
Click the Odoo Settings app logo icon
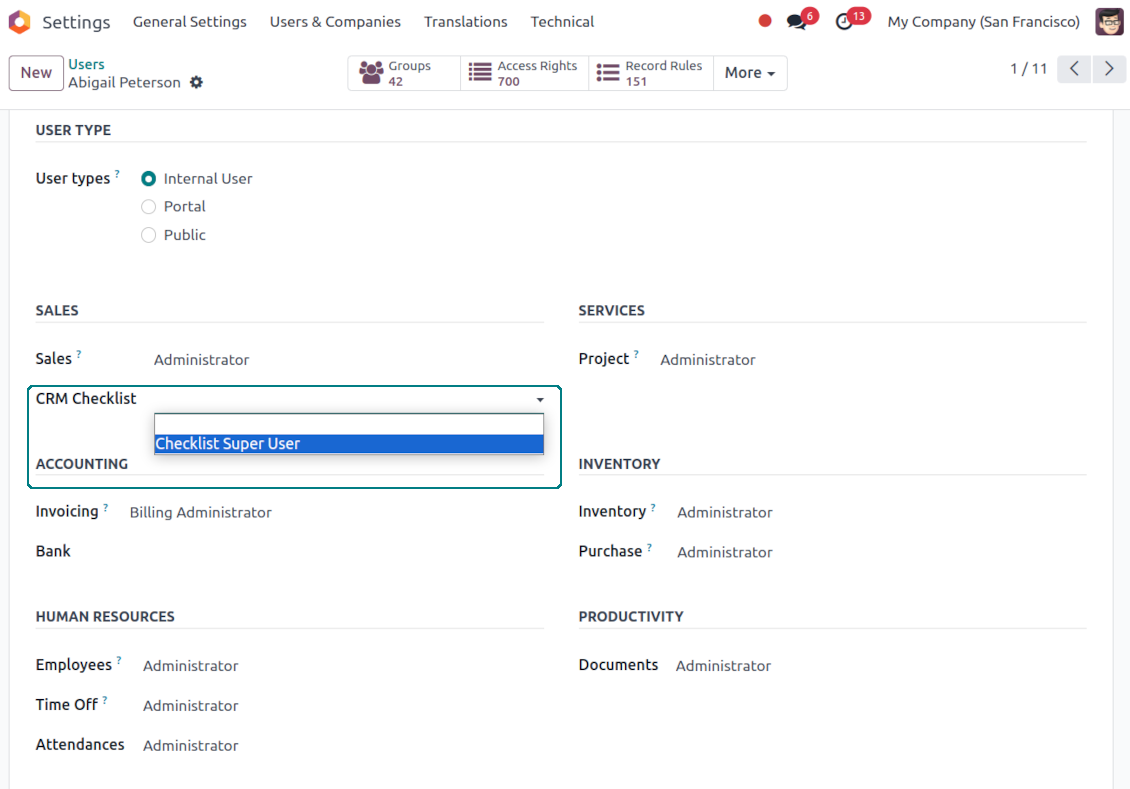[19, 22]
